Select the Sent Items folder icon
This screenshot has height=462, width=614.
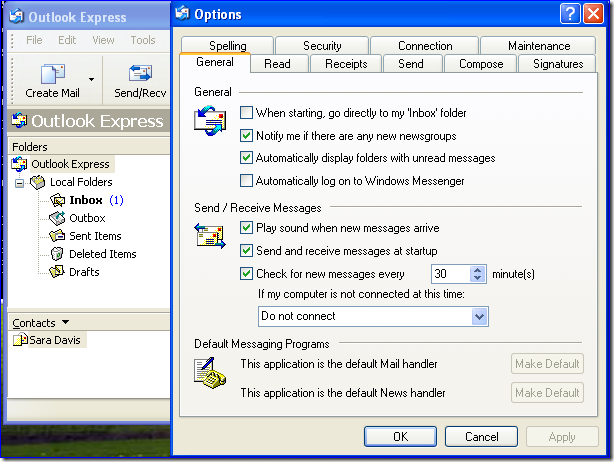pos(58,236)
